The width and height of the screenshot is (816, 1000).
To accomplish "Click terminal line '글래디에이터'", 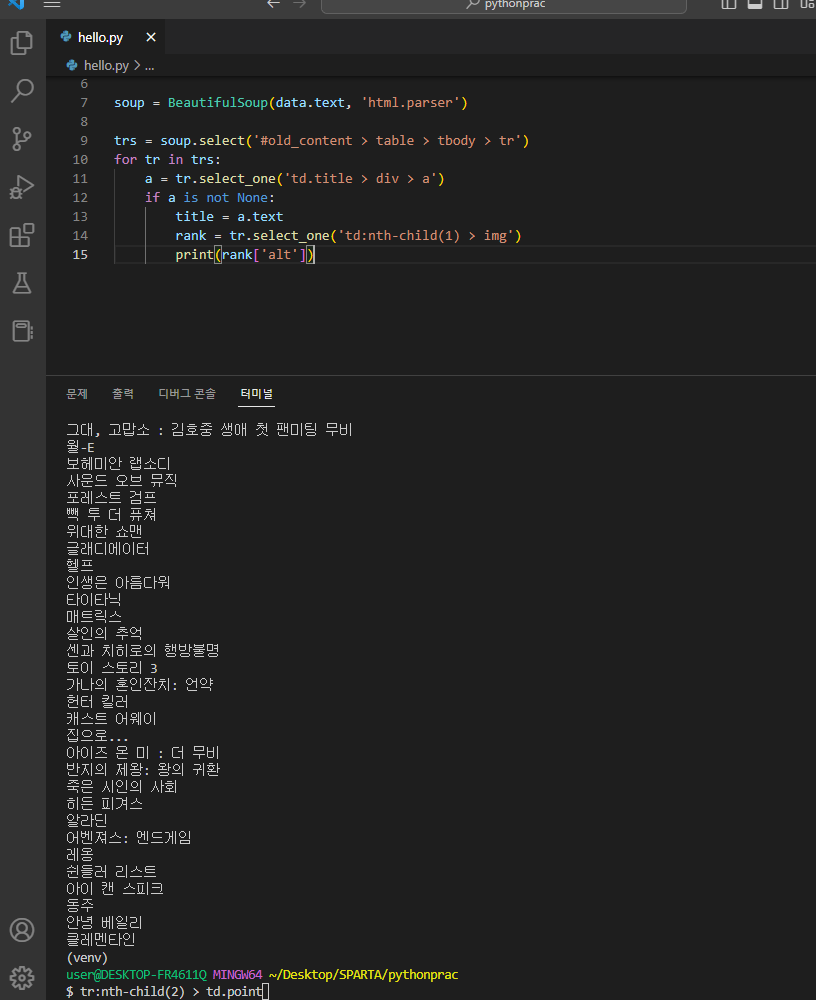I will pos(108,548).
